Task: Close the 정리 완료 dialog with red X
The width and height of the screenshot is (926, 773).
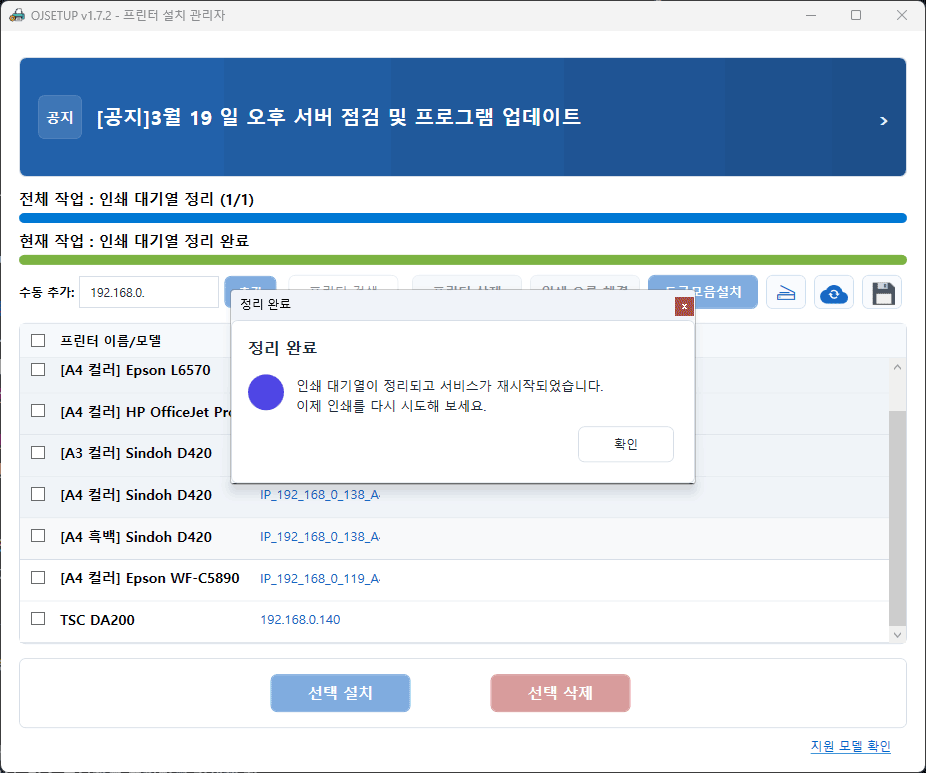Action: coord(684,306)
